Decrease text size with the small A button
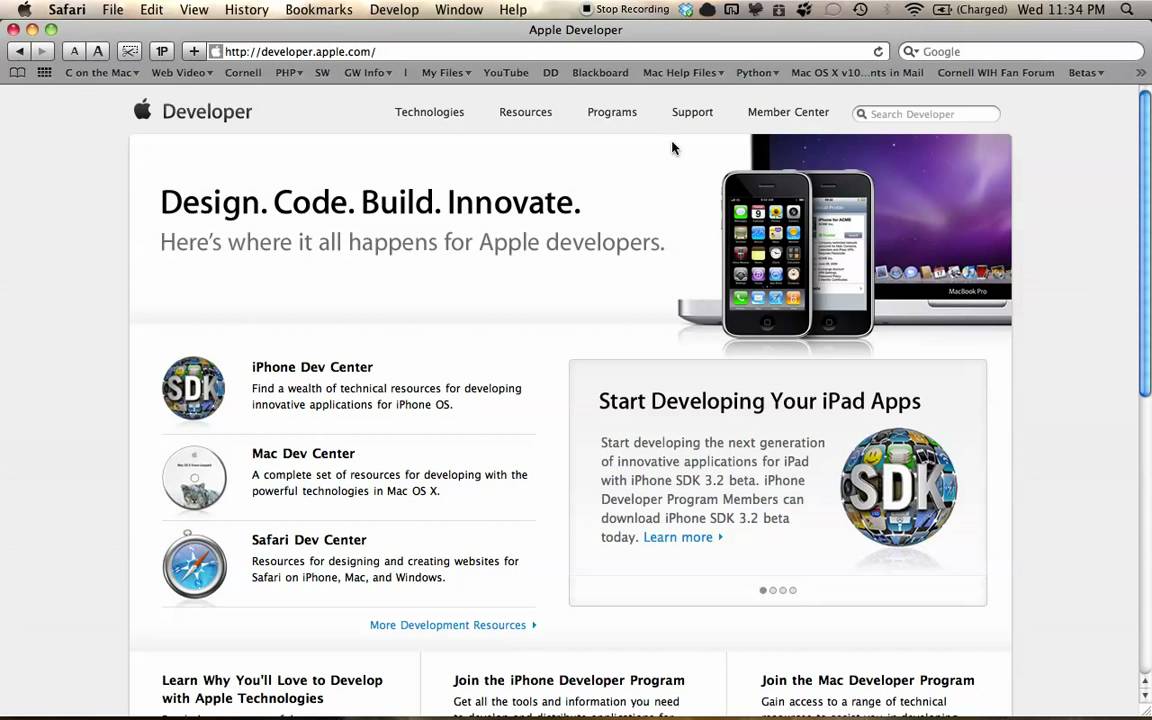 pos(74,51)
